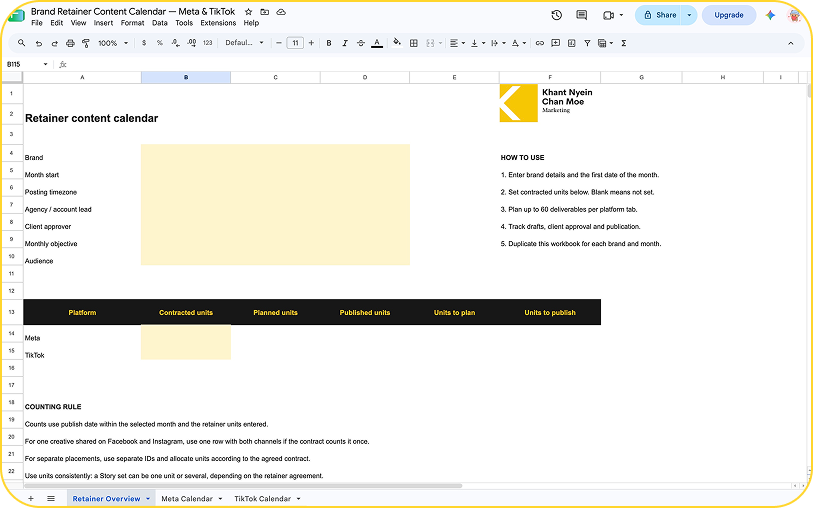813x508 pixels.
Task: Switch to the TikTok Calendar tab
Action: pos(262,499)
